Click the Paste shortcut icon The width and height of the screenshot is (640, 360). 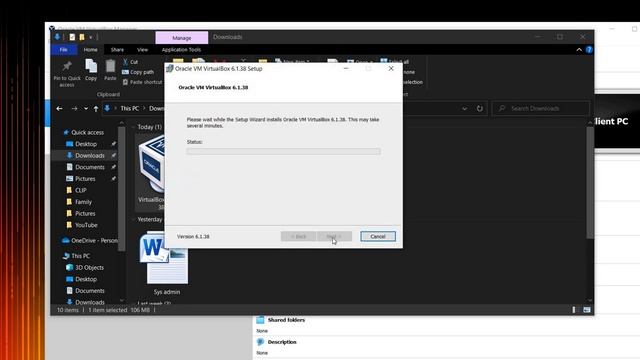(x=125, y=82)
